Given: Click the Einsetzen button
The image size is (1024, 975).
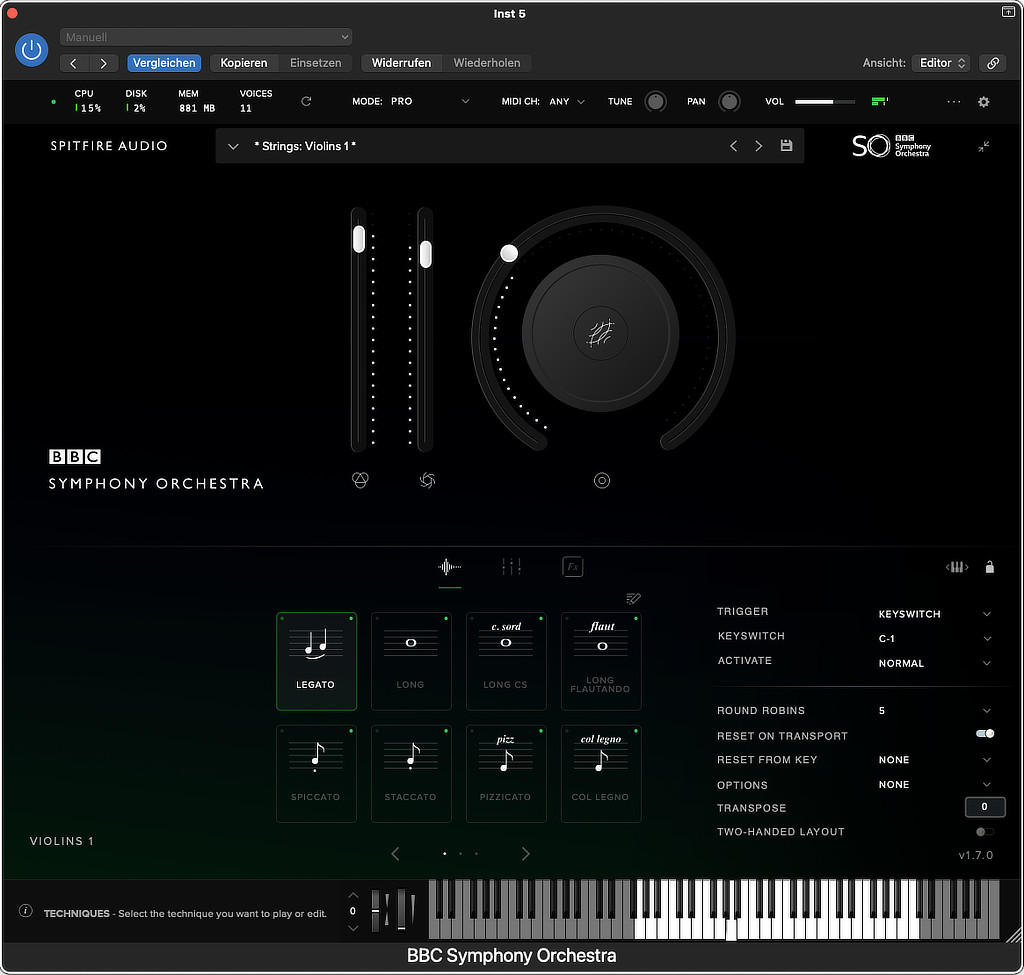Looking at the screenshot, I should tap(315, 63).
